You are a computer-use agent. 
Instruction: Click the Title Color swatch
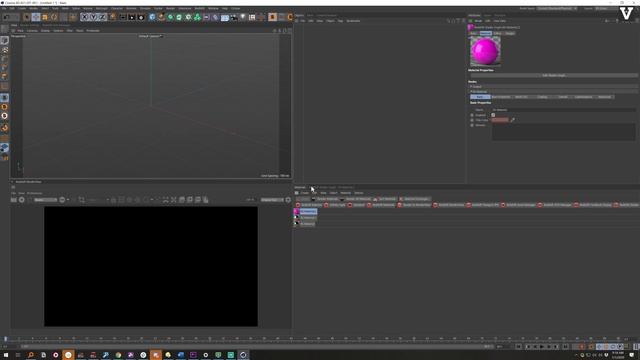[500, 120]
